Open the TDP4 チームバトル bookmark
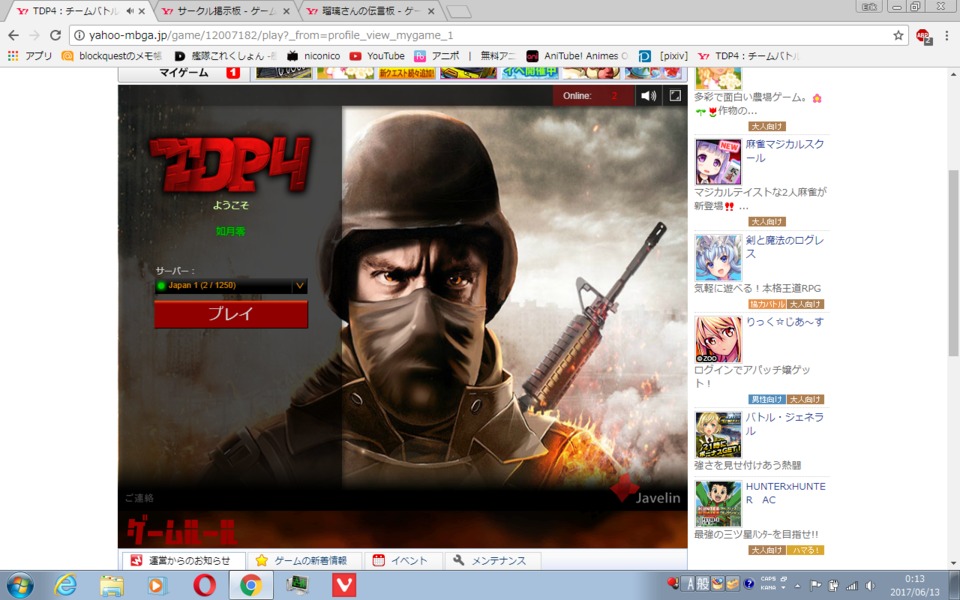Screen dimensions: 960x600 [x=749, y=56]
